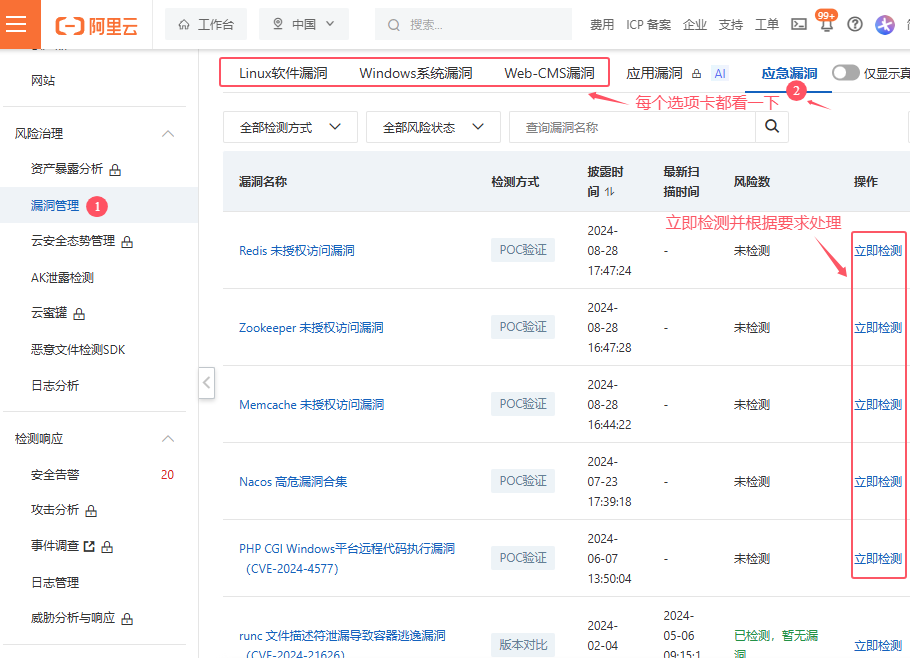Open the 支持 top menu
Viewport: 910px width, 658px height.
[x=731, y=24]
